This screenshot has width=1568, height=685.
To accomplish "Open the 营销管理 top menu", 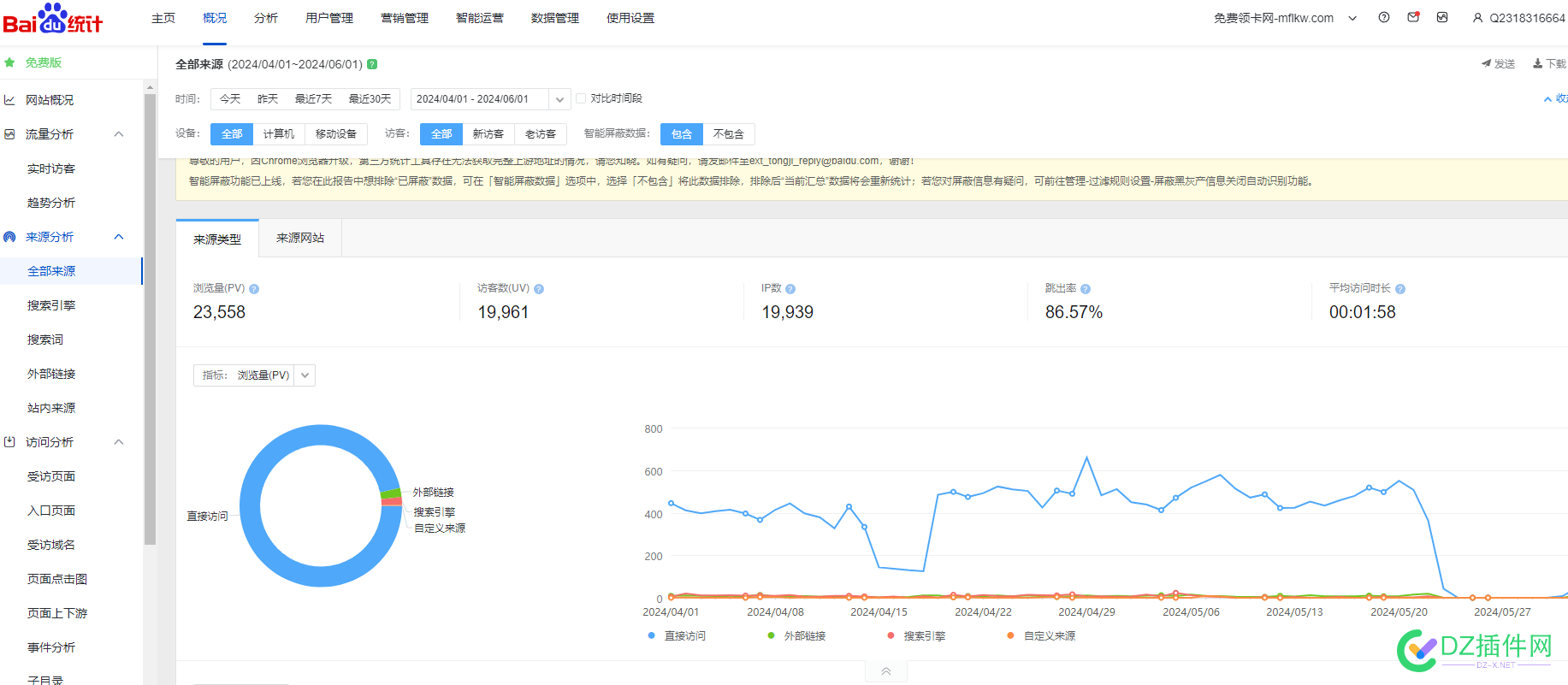I will tap(405, 18).
